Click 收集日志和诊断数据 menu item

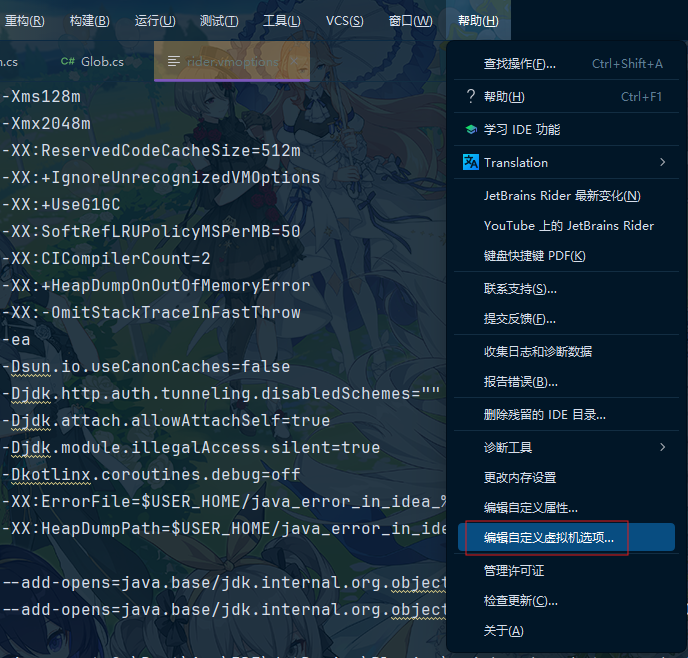tap(537, 351)
